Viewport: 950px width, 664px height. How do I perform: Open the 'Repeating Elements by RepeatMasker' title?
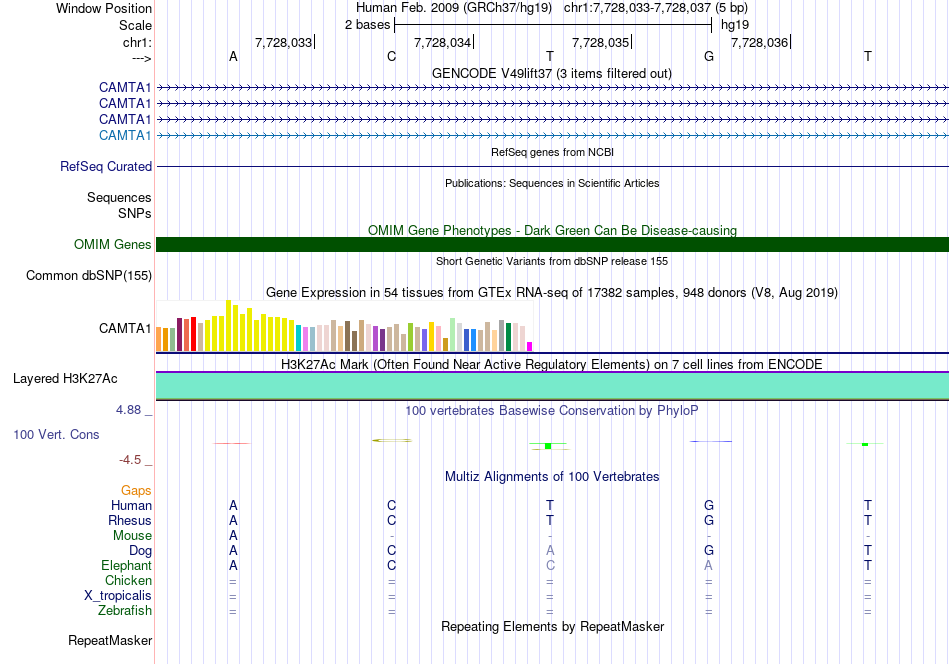(x=552, y=626)
